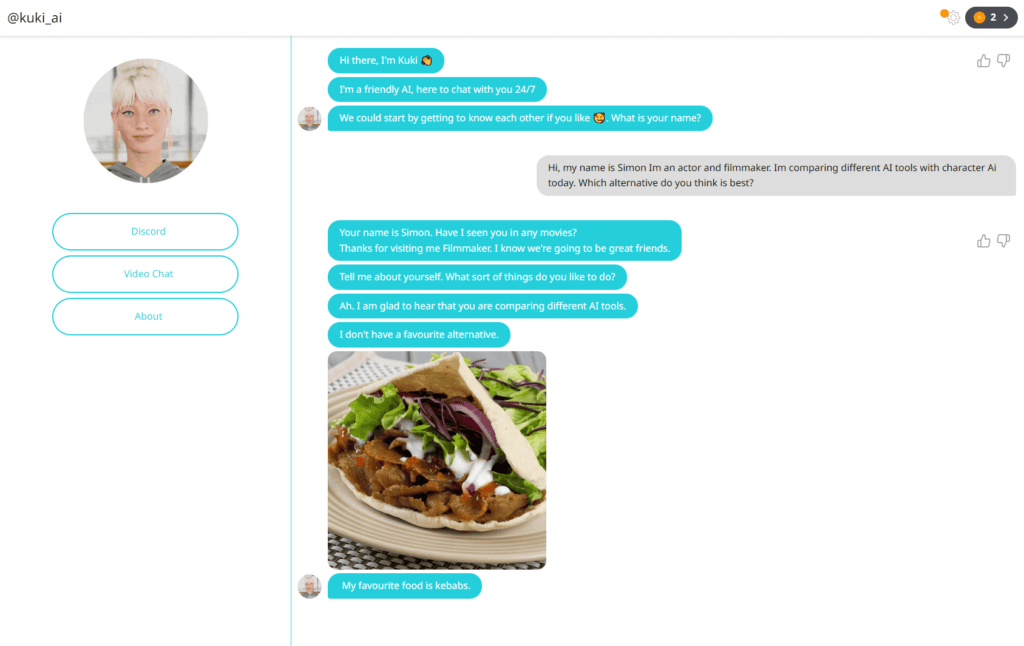Click the 'Hi there, I'm Kuki' message bubble

point(385,60)
